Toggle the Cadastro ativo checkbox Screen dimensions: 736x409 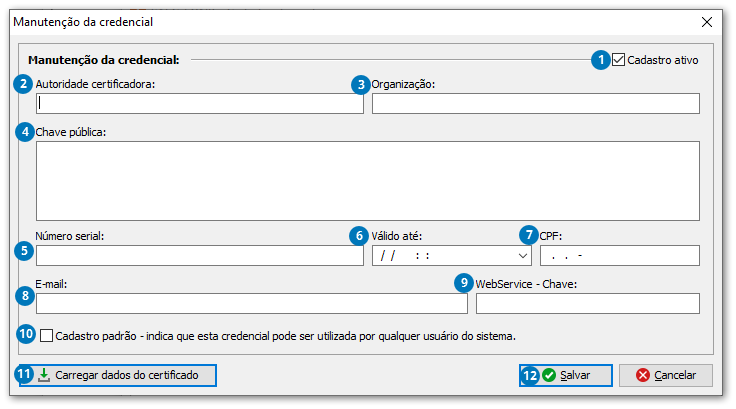tap(619, 60)
